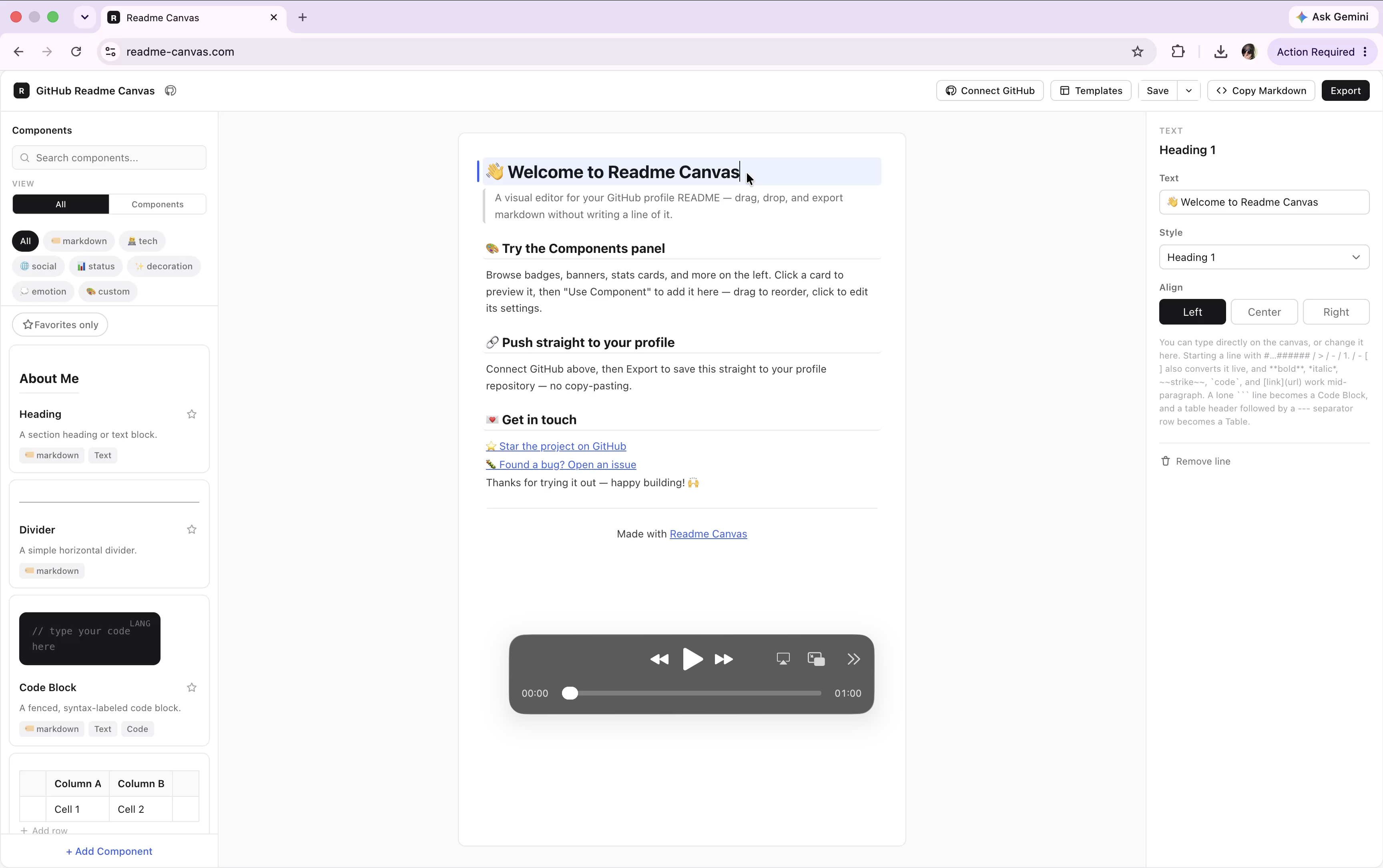
Task: Bookmark this page with star icon
Action: [x=1137, y=52]
